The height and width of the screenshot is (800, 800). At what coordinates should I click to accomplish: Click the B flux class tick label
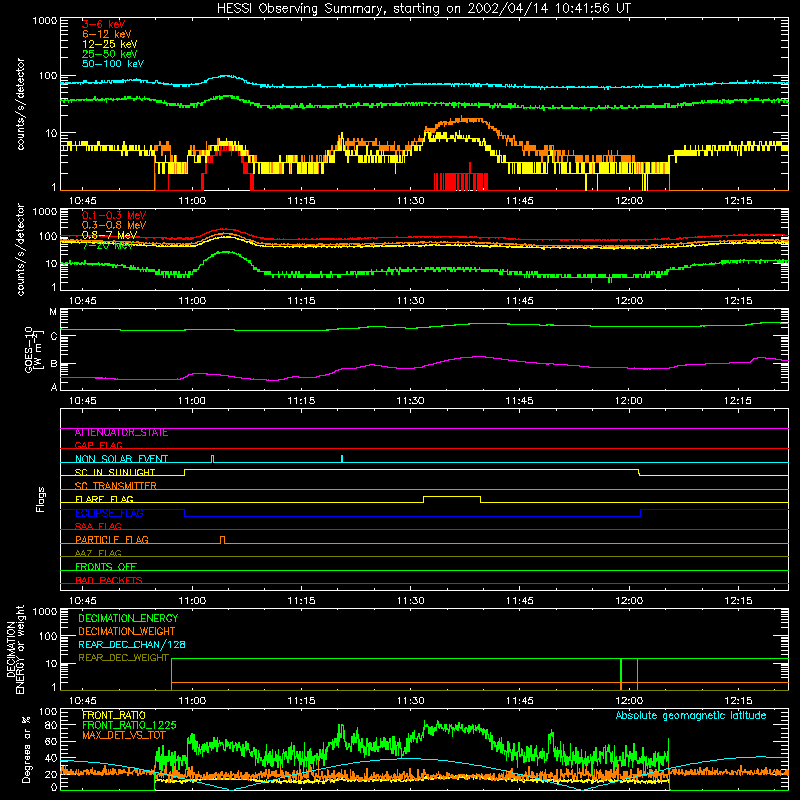[x=54, y=364]
